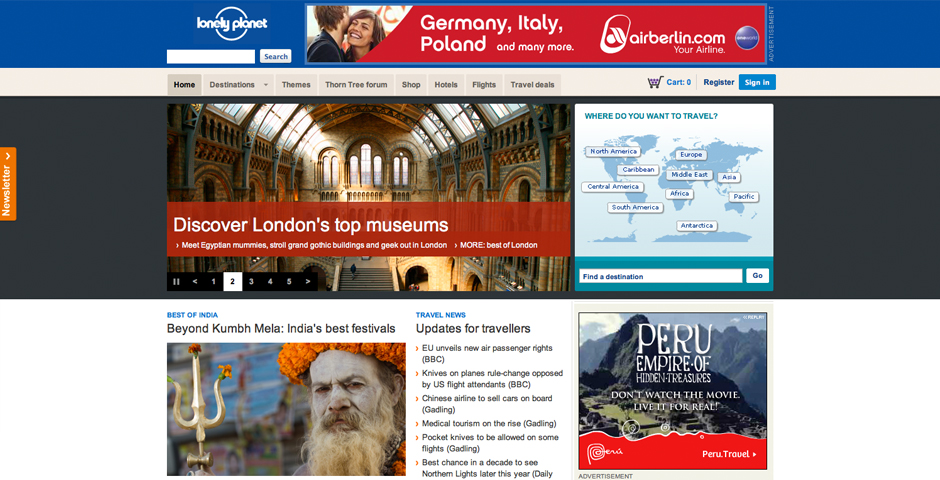Click the airberlin banner advertisement
This screenshot has height=480, width=940.
[536, 34]
